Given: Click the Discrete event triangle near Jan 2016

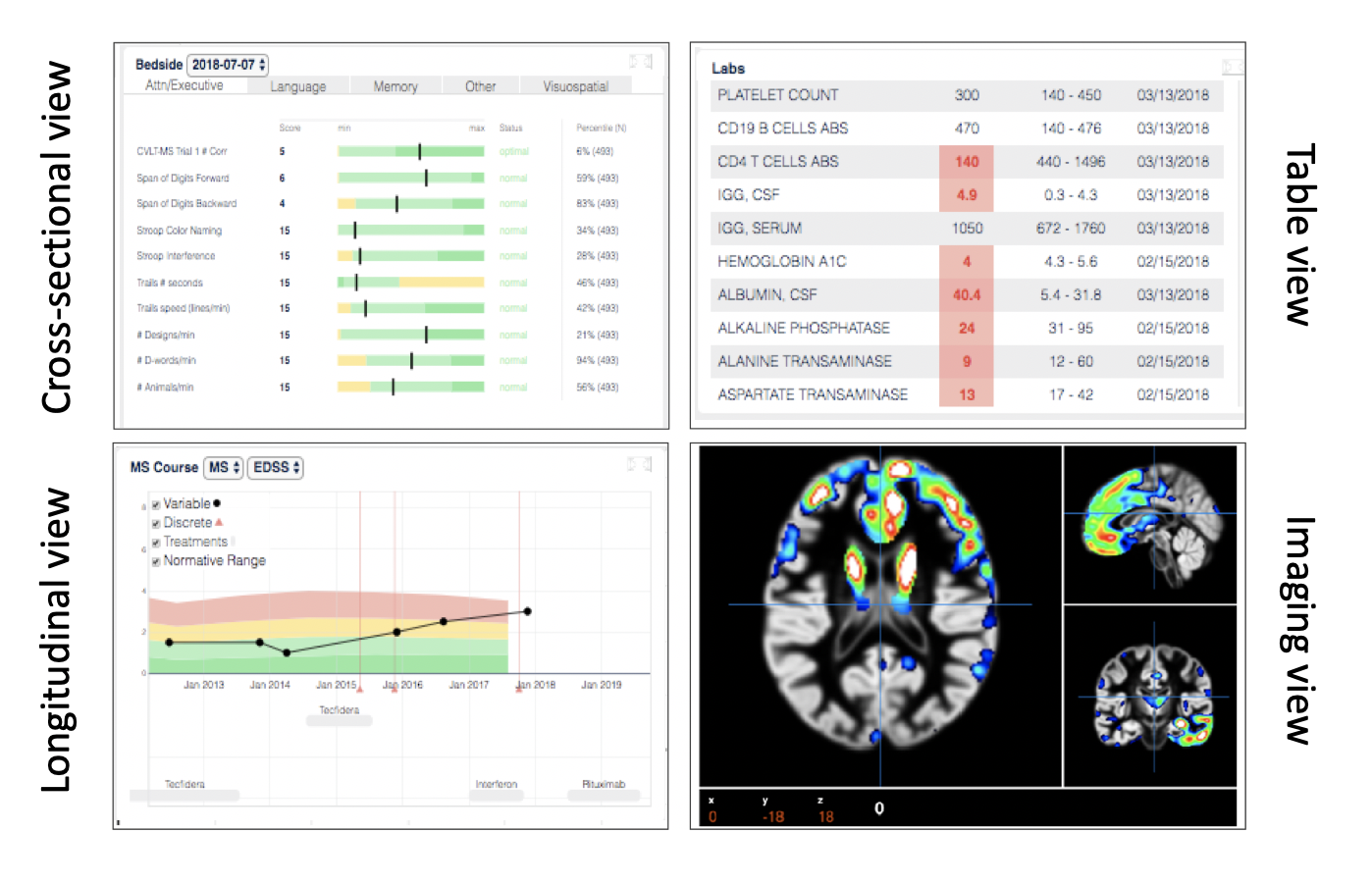Looking at the screenshot, I should (395, 689).
